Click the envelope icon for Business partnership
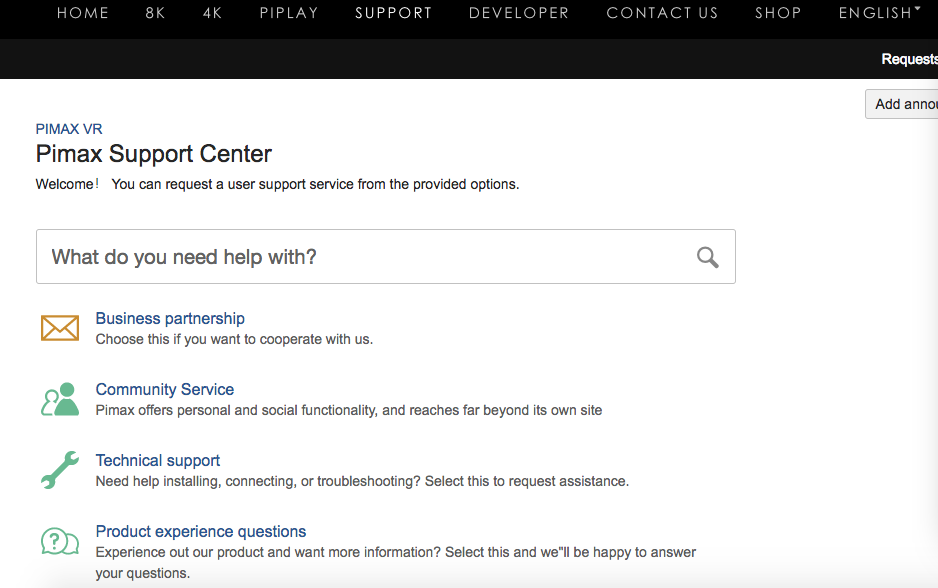The width and height of the screenshot is (938, 588). 60,328
